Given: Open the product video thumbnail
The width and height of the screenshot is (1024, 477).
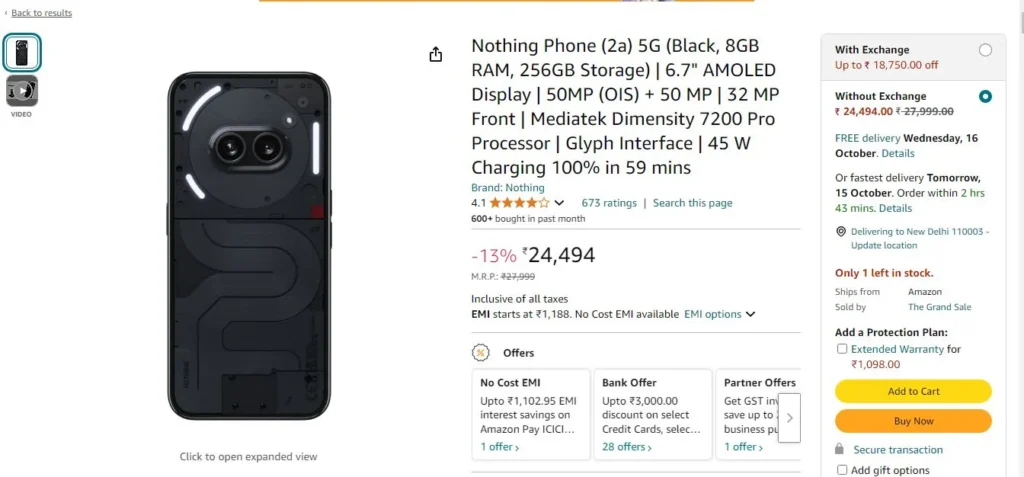Looking at the screenshot, I should [x=22, y=91].
